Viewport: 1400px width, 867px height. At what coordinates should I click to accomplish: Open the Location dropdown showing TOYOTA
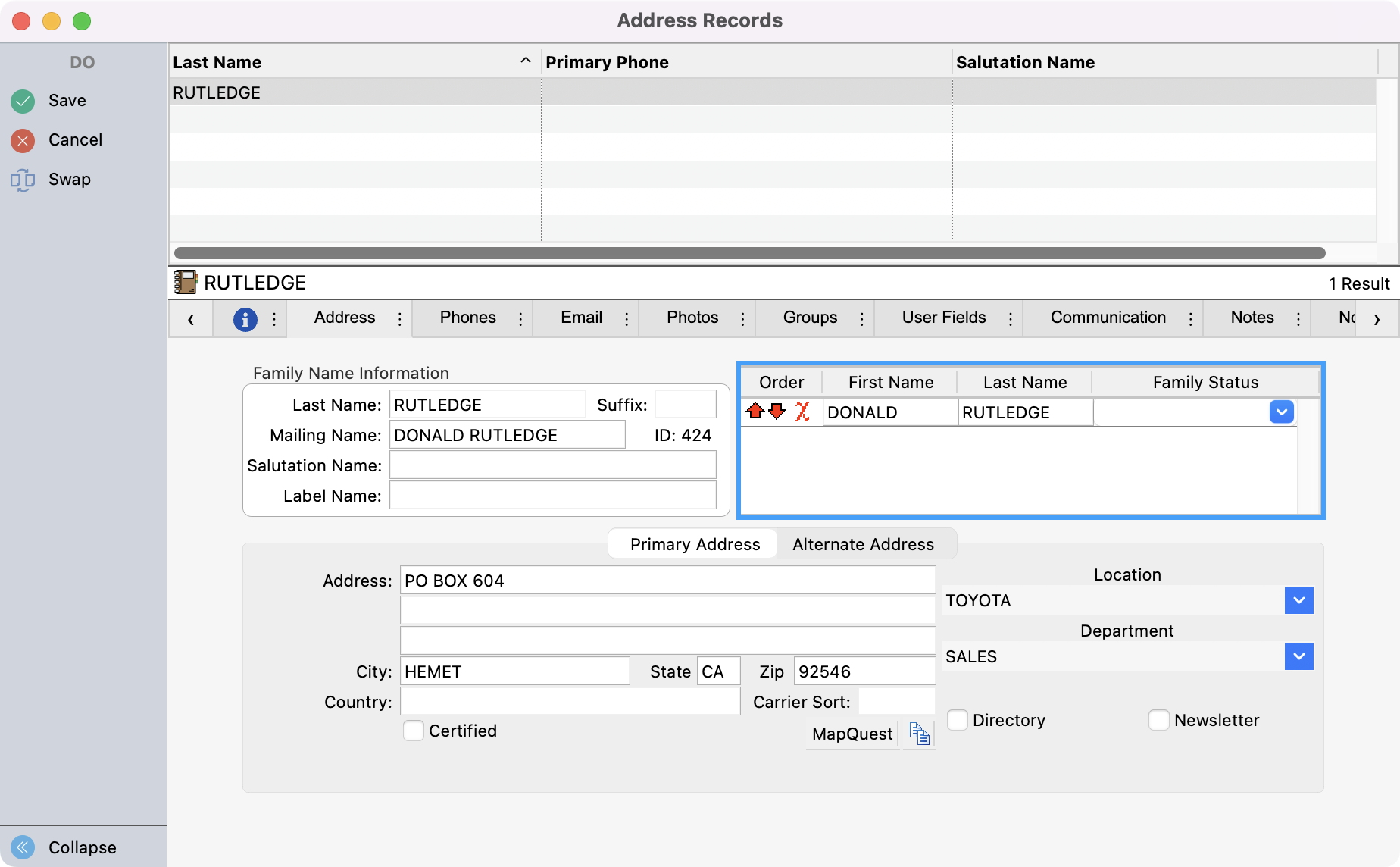(1298, 600)
